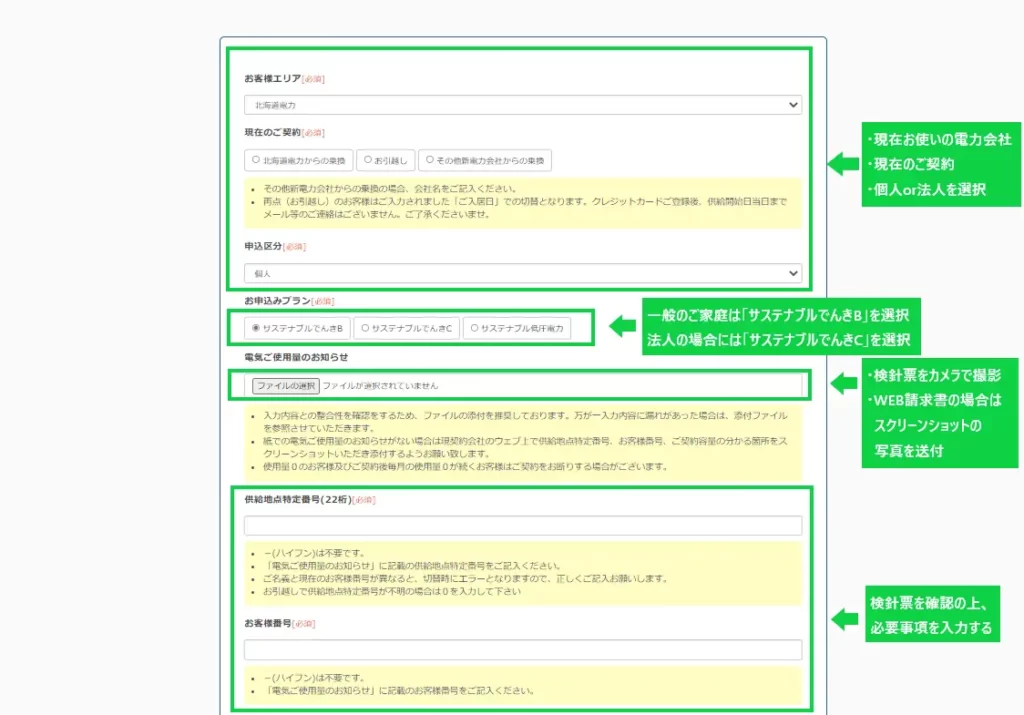Click the ファイルの選択 button

coord(285,386)
